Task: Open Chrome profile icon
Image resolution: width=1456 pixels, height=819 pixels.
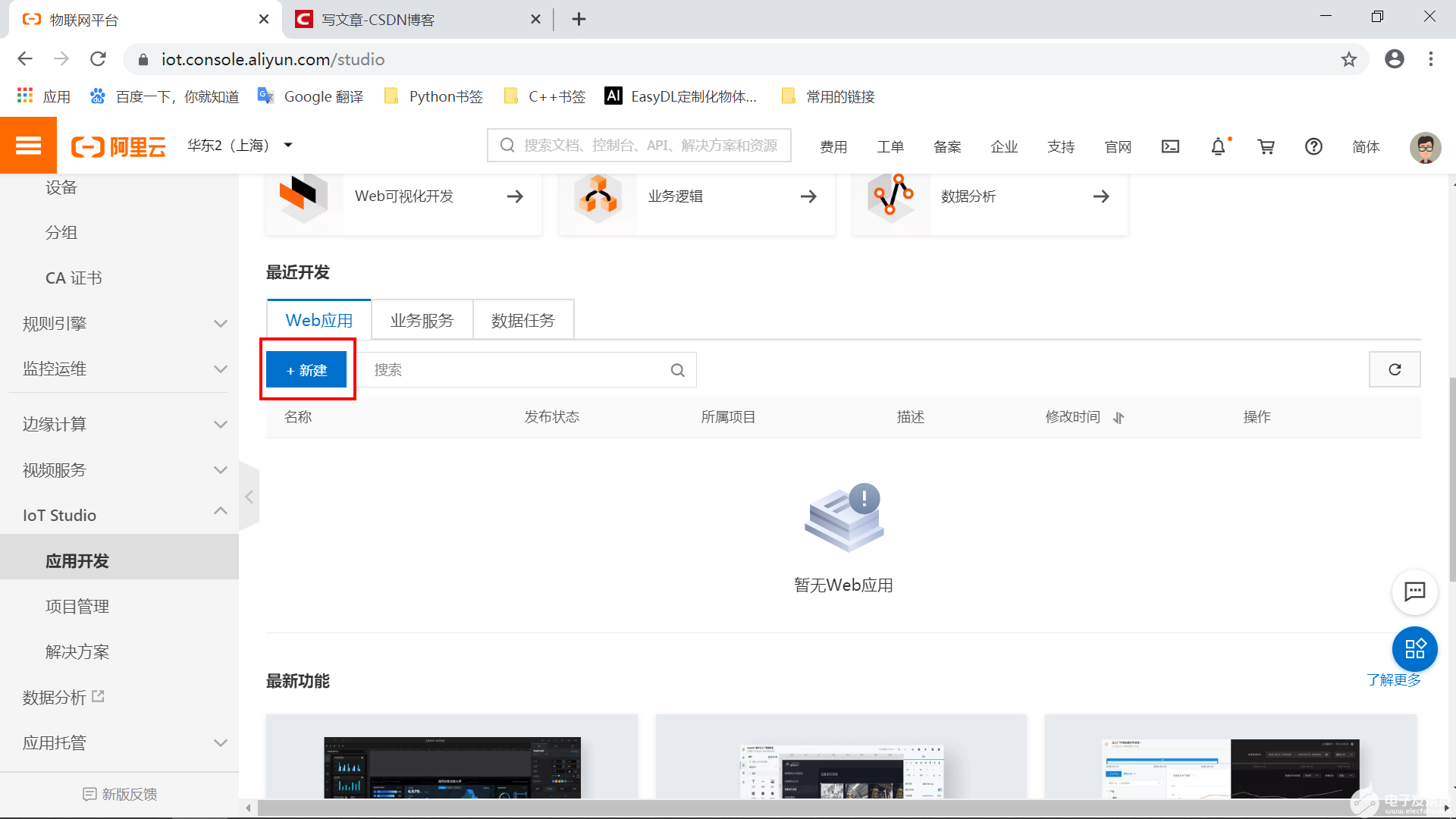Action: pyautogui.click(x=1394, y=59)
